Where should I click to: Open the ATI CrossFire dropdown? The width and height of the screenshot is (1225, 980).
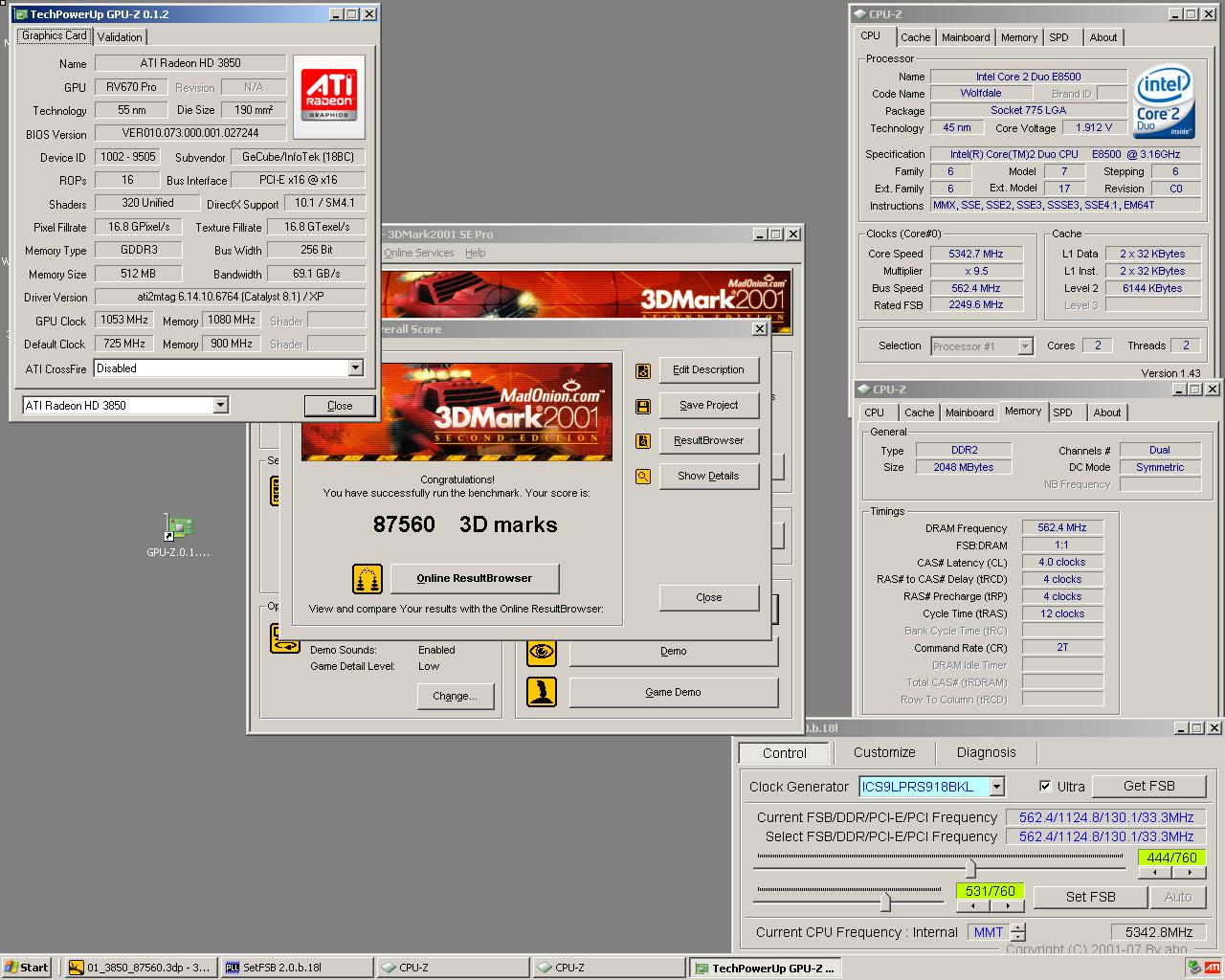click(x=355, y=368)
